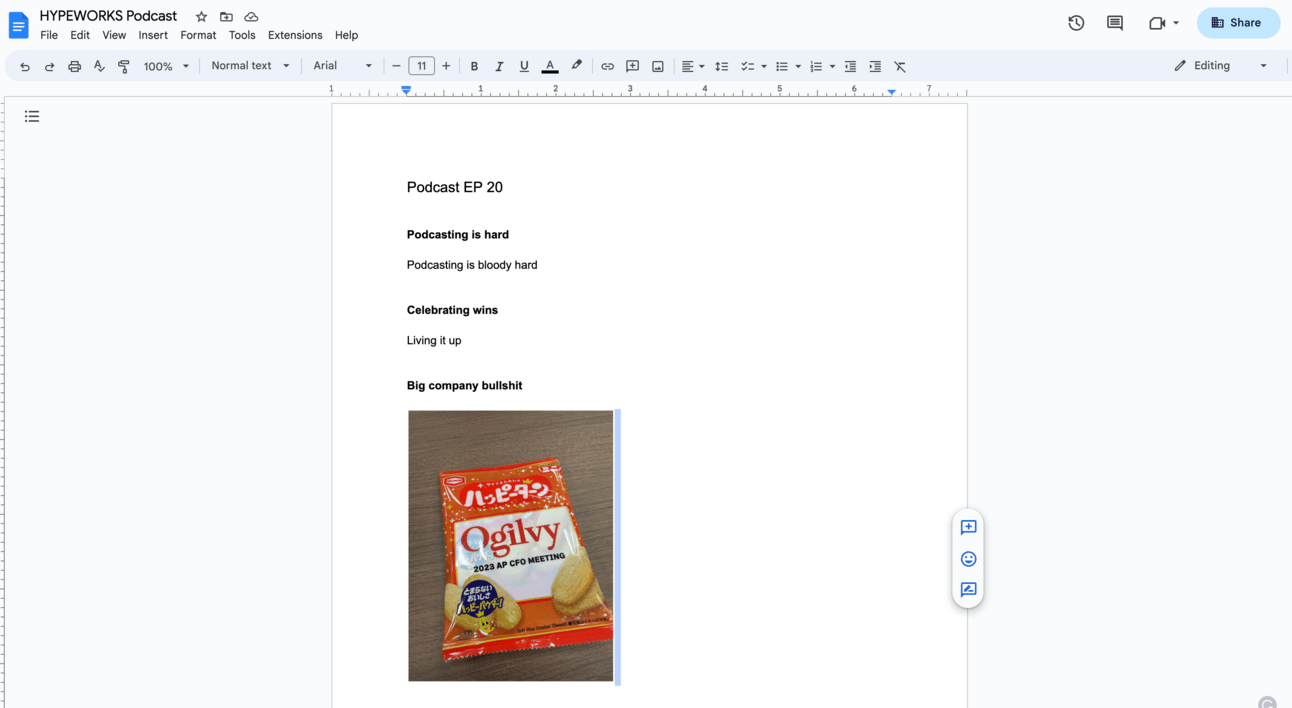Screen dimensions: 1292x708
Task: Select the Ogilvy snack image
Action: click(x=511, y=546)
